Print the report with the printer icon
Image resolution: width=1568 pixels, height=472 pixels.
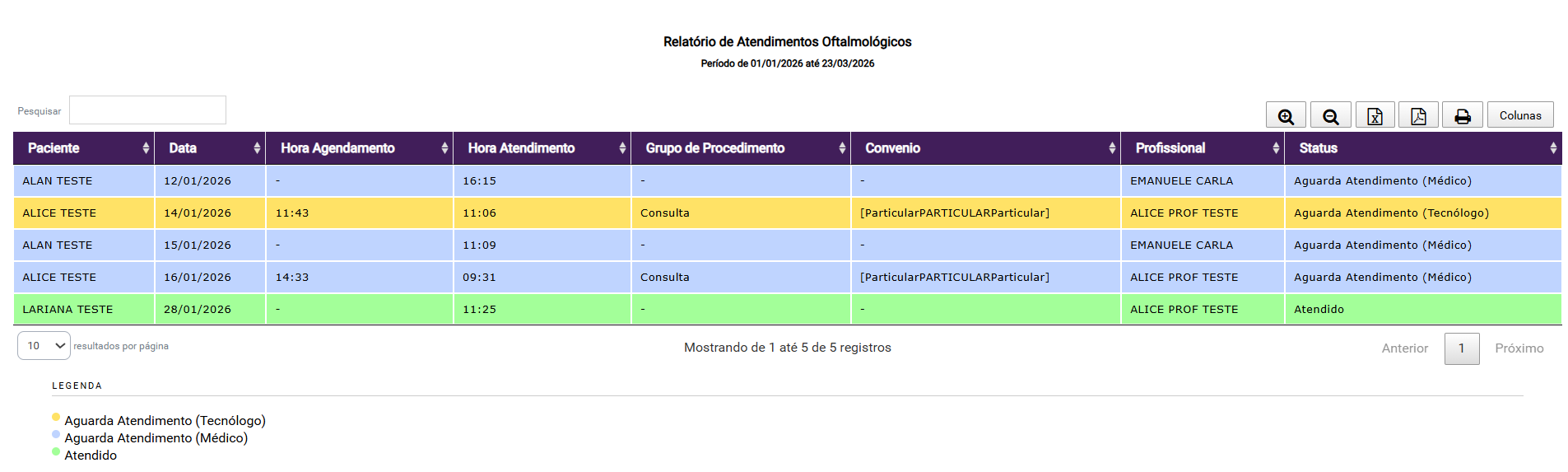pyautogui.click(x=1463, y=115)
